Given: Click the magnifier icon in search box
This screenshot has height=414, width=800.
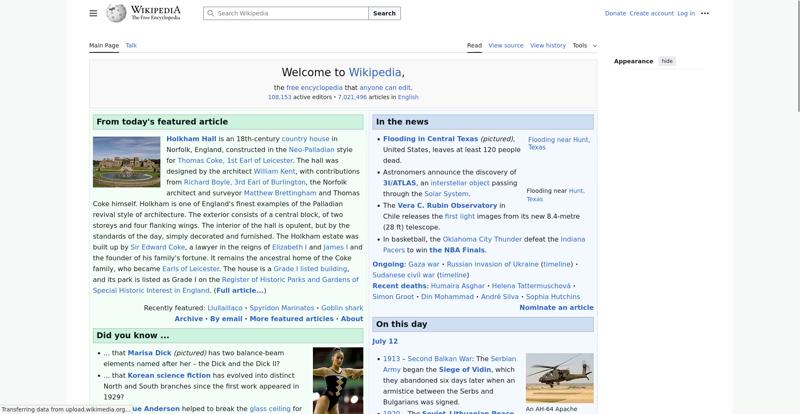Looking at the screenshot, I should click(210, 13).
